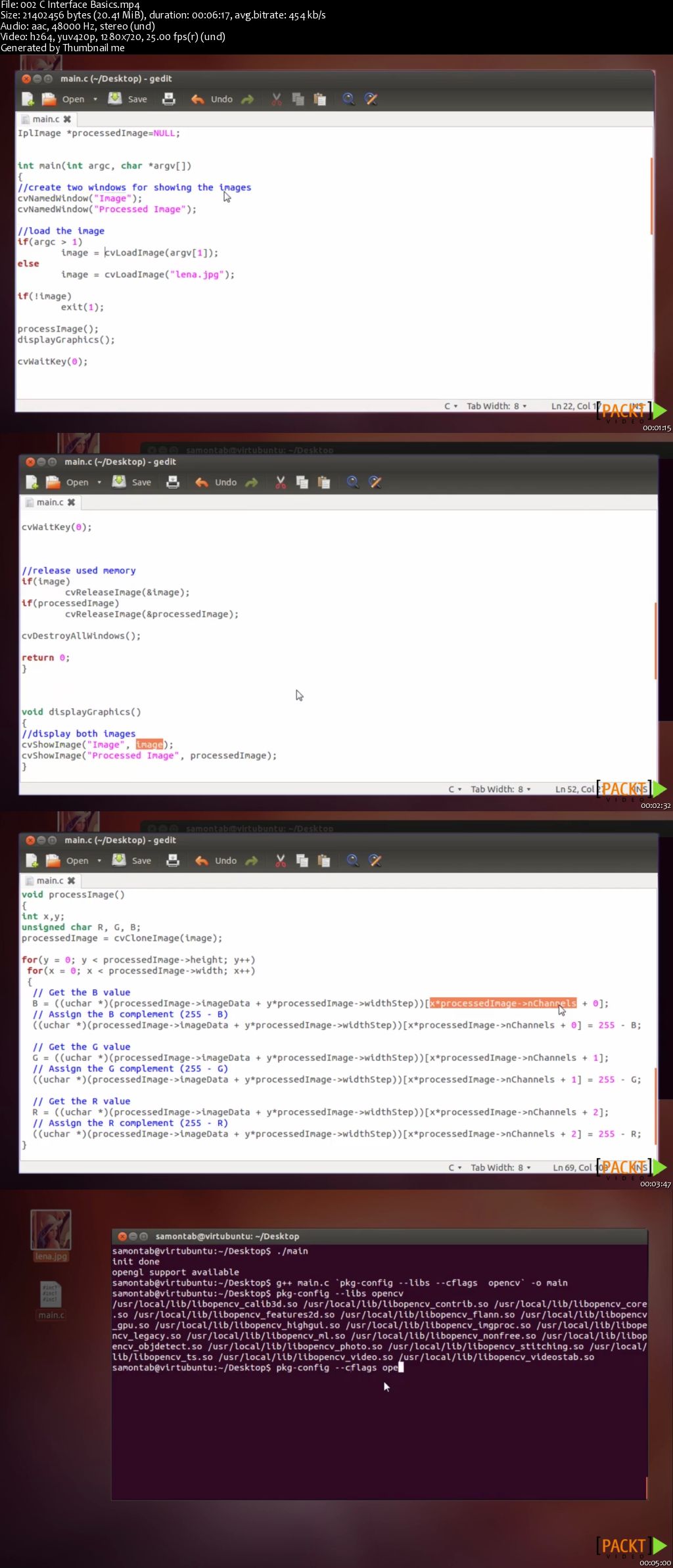673x1568 pixels.
Task: Click Find and Replace icon in gedit showing processImage function
Action: coord(375,861)
